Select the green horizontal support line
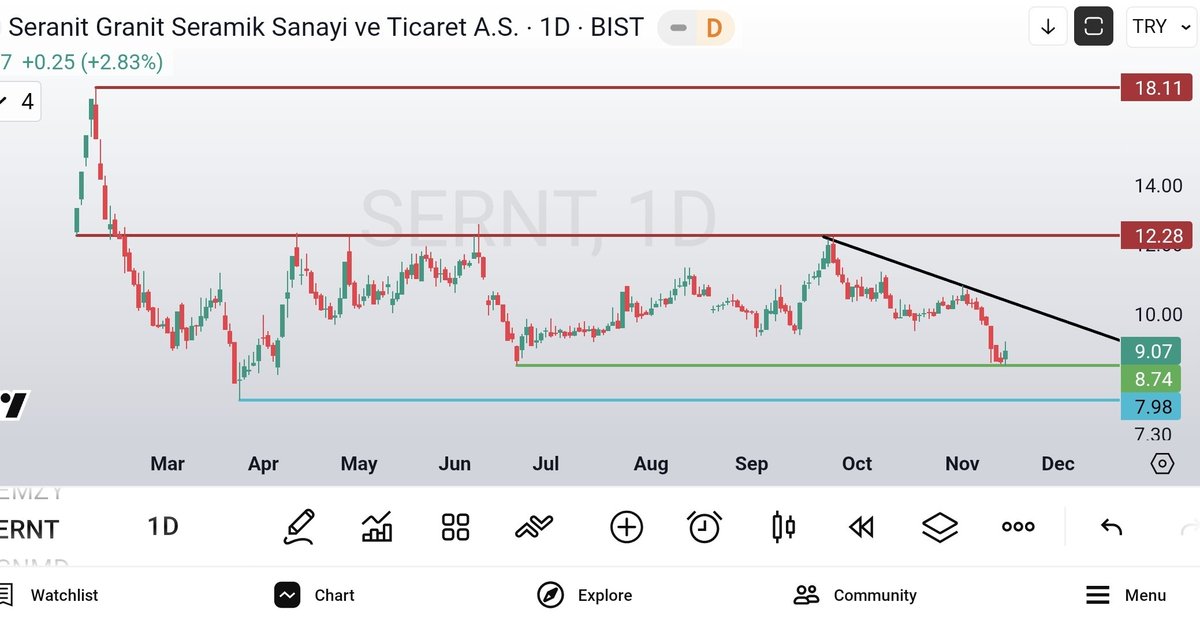The width and height of the screenshot is (1200, 624). 816,365
